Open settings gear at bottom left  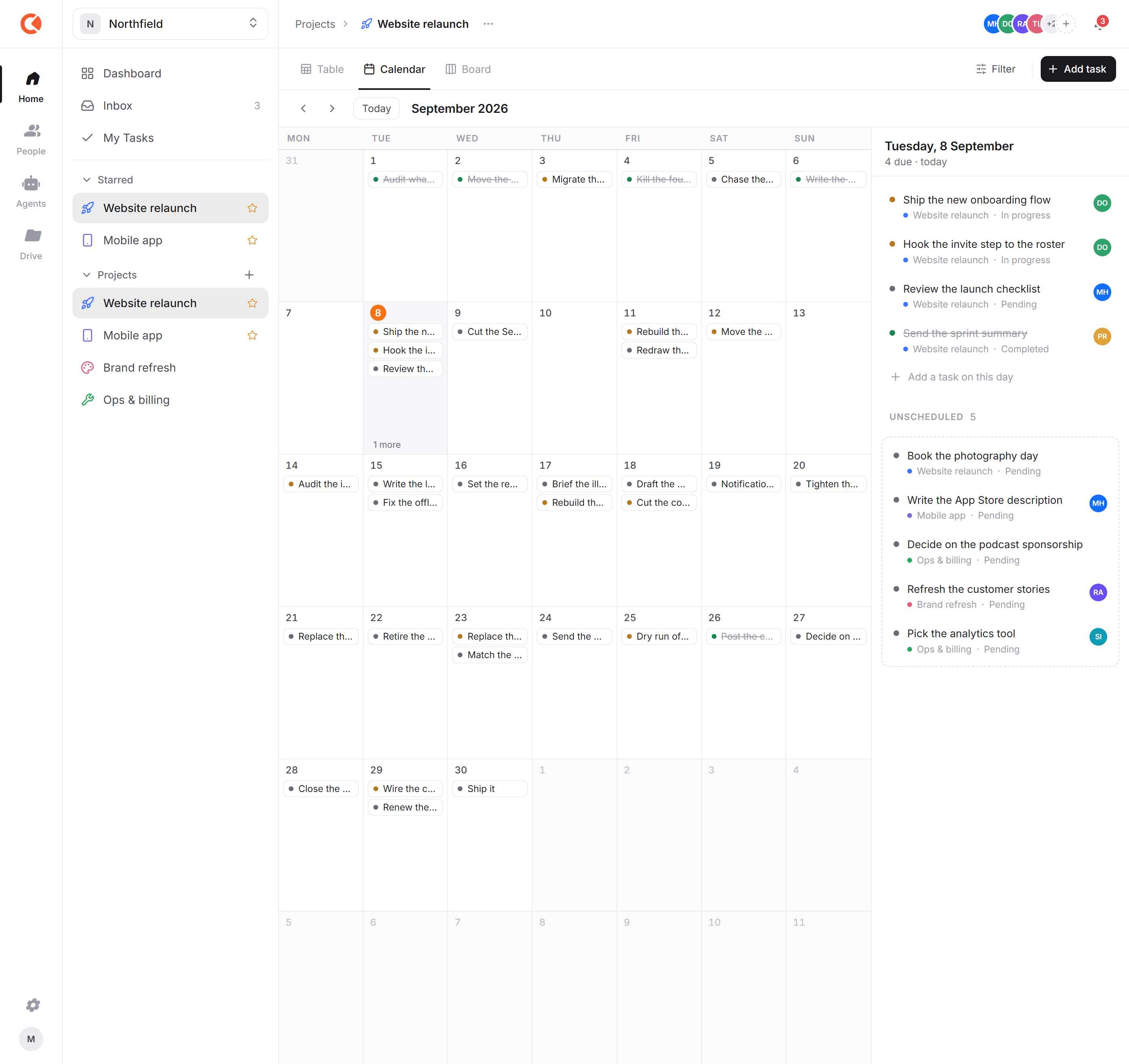coord(33,1005)
